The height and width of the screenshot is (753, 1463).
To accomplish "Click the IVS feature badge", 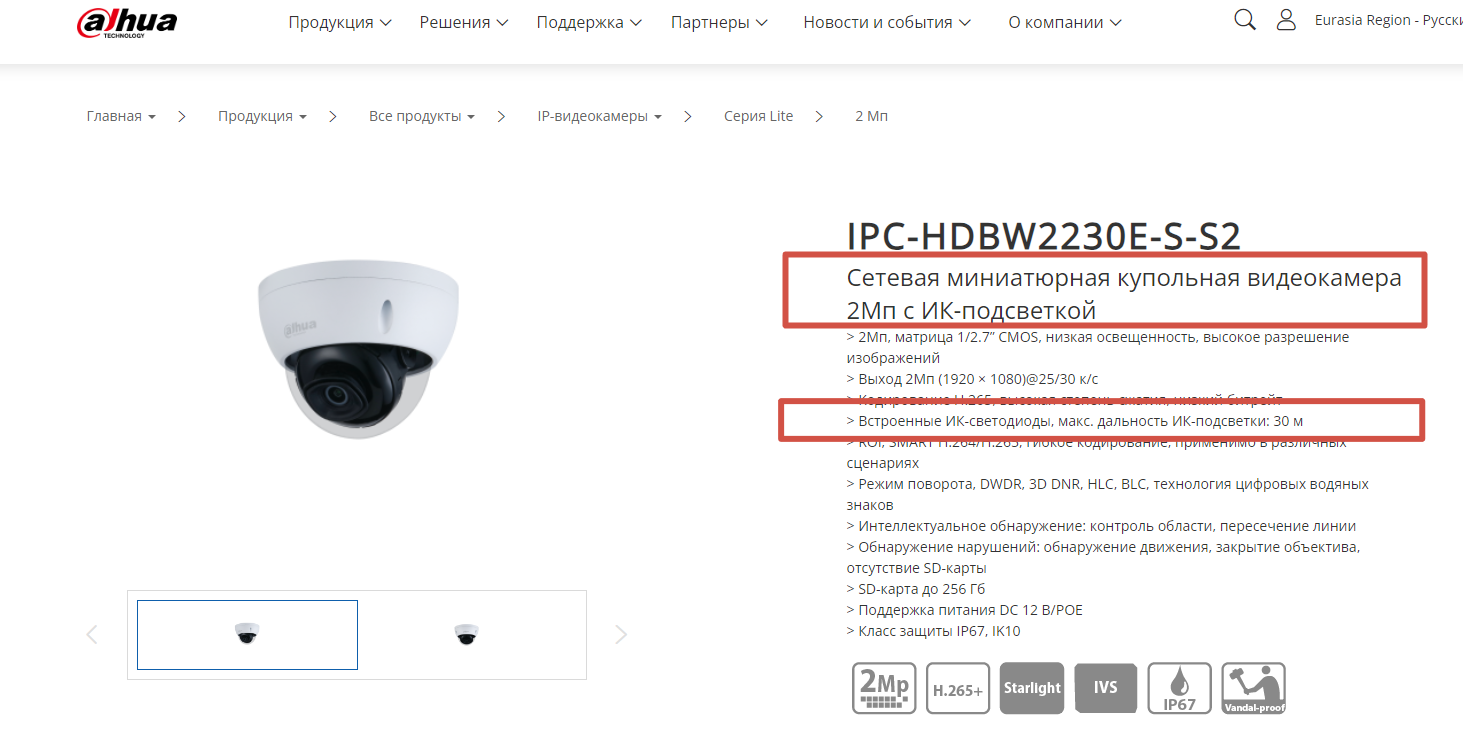I will (1106, 688).
